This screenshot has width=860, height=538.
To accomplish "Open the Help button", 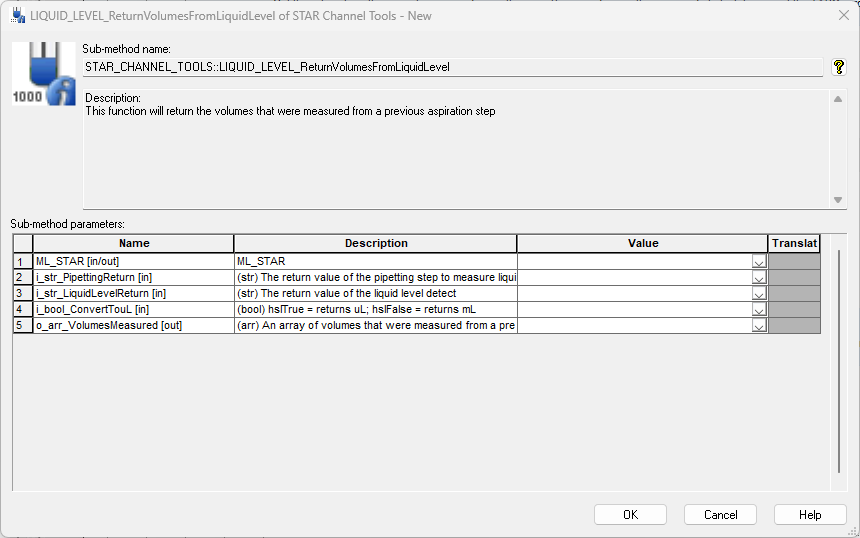I will click(810, 515).
